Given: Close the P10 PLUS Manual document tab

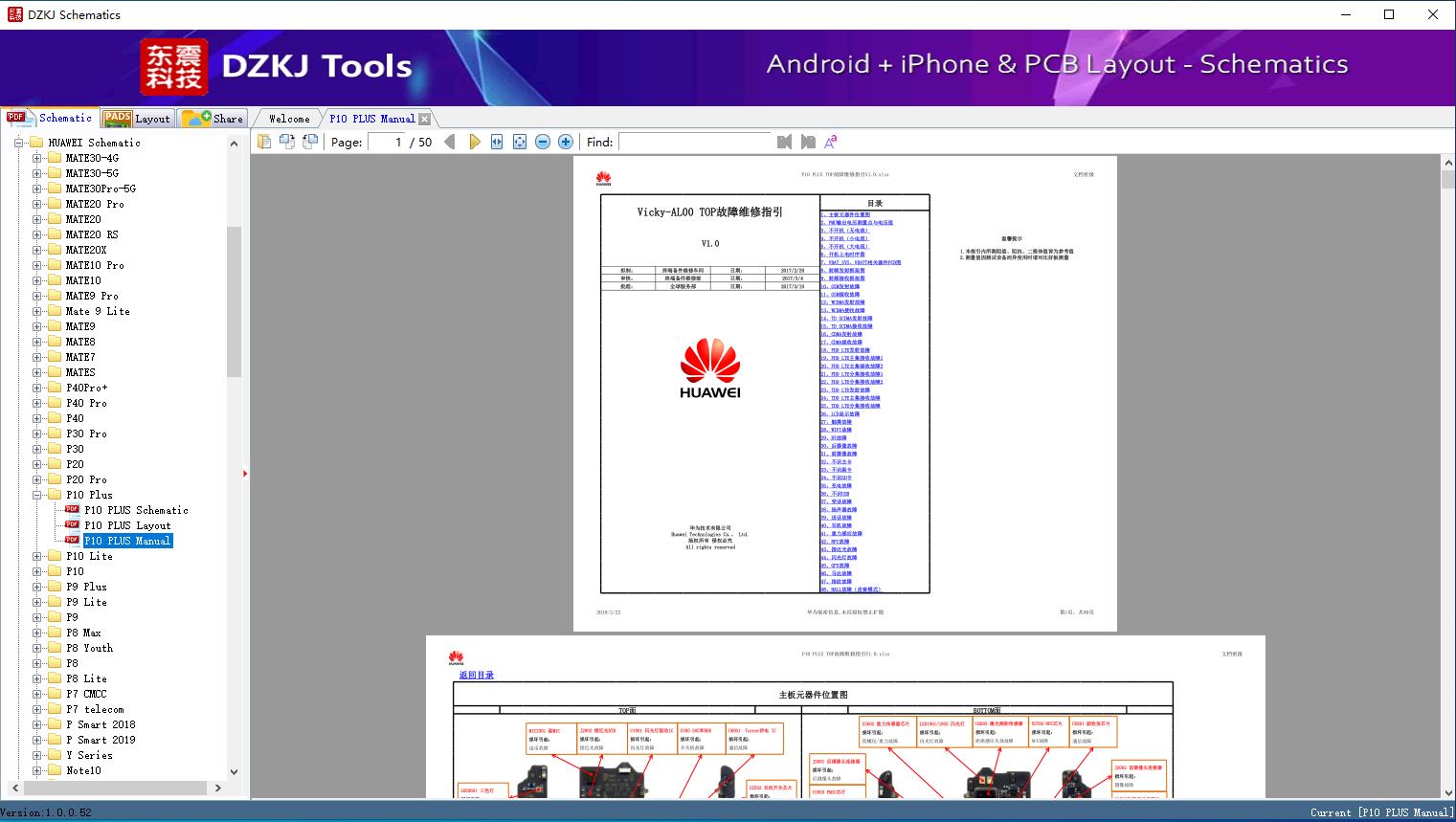Looking at the screenshot, I should [423, 118].
